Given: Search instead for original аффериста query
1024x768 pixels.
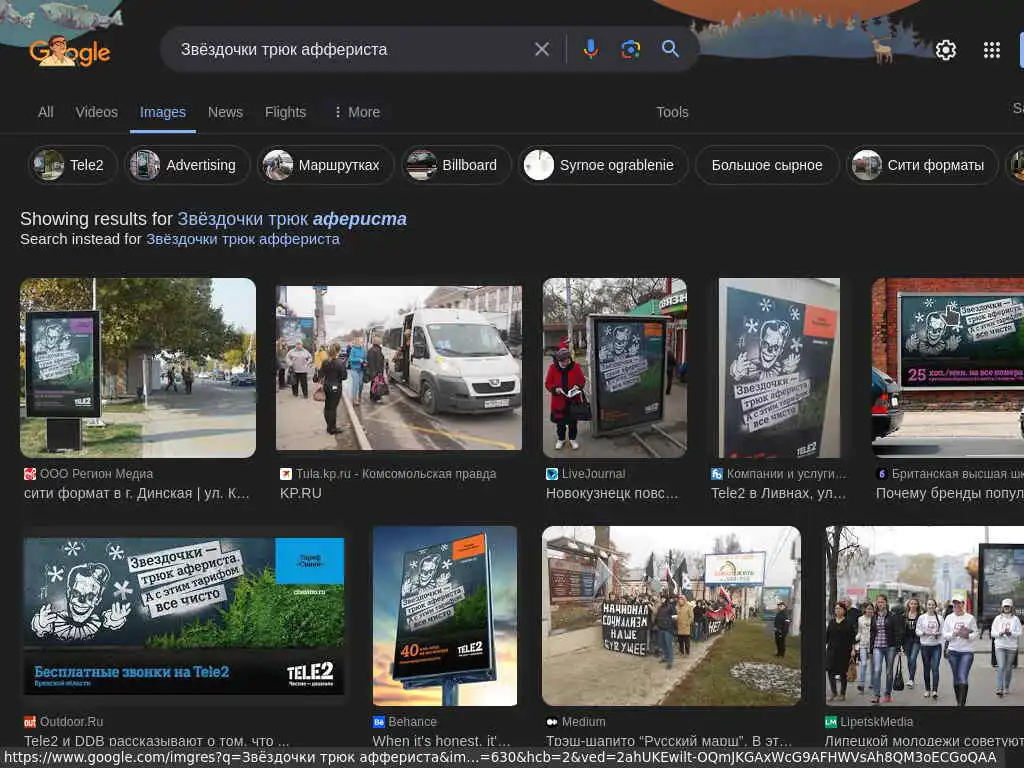Looking at the screenshot, I should pyautogui.click(x=242, y=239).
